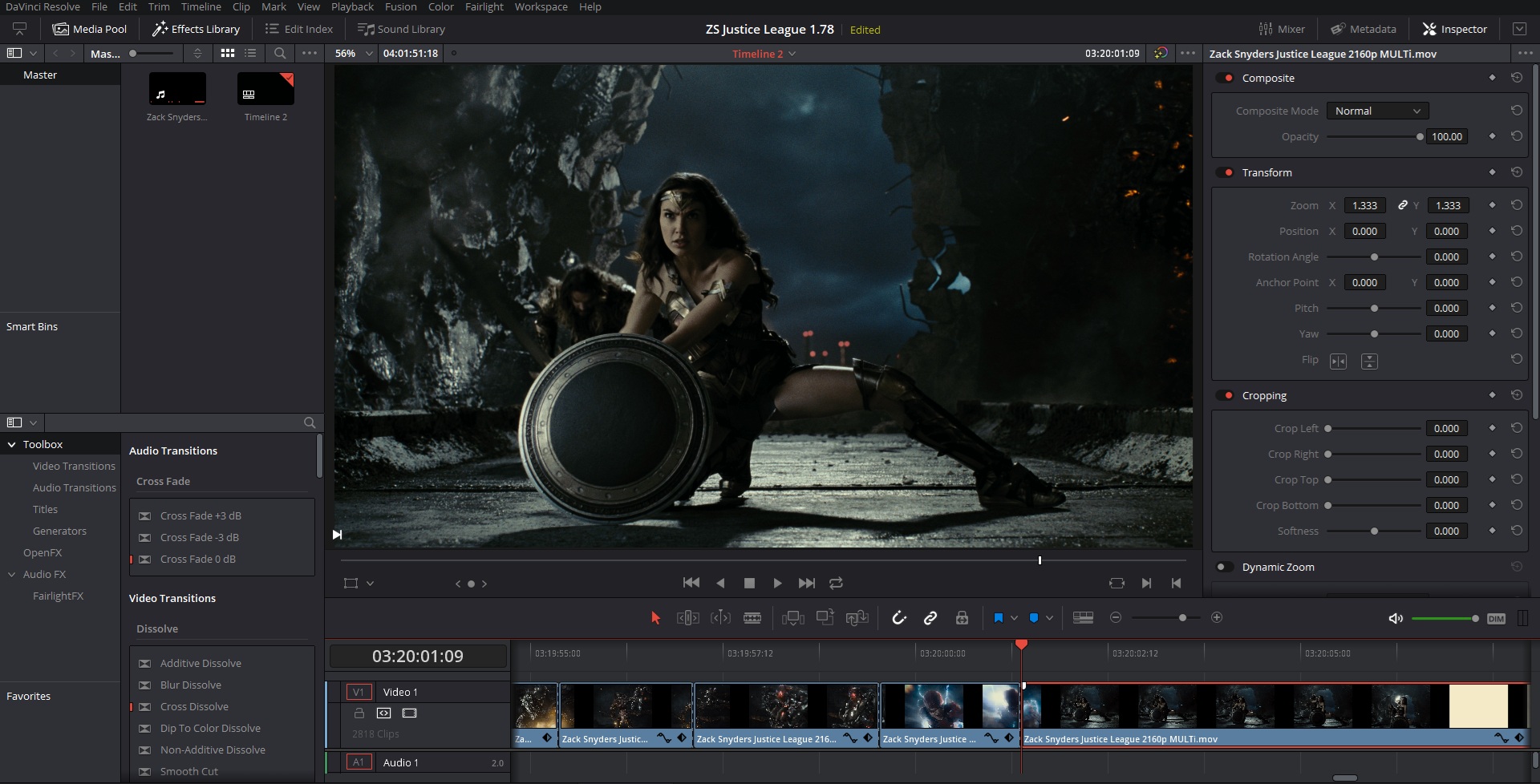The width and height of the screenshot is (1540, 784).
Task: Enable the Dynamic Zoom toggle
Action: 1224,567
